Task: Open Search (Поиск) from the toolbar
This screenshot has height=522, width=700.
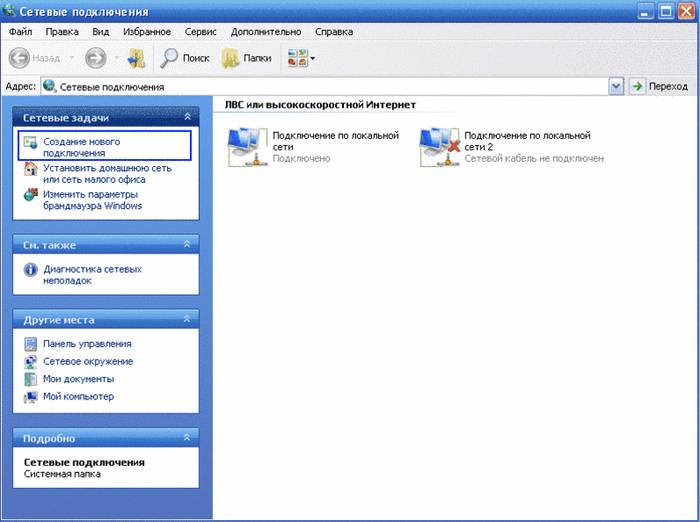Action: pos(185,58)
